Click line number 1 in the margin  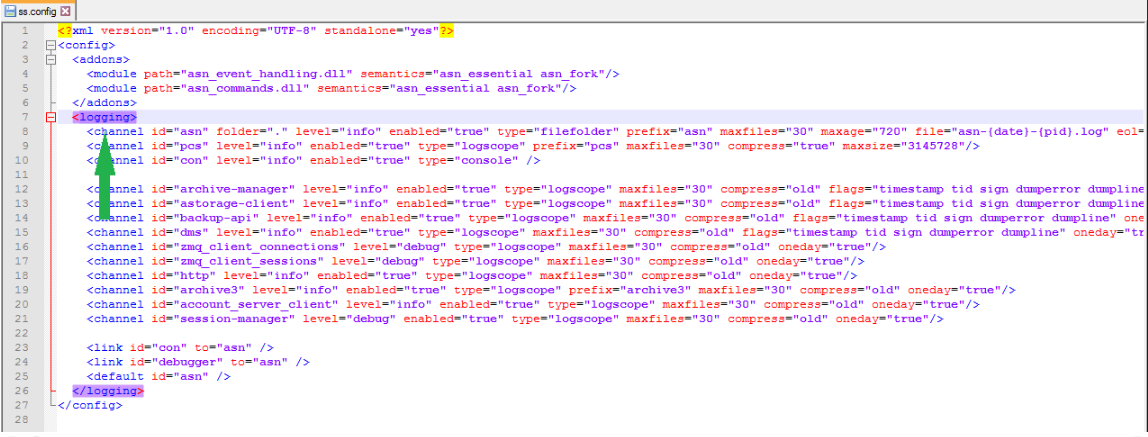point(24,31)
